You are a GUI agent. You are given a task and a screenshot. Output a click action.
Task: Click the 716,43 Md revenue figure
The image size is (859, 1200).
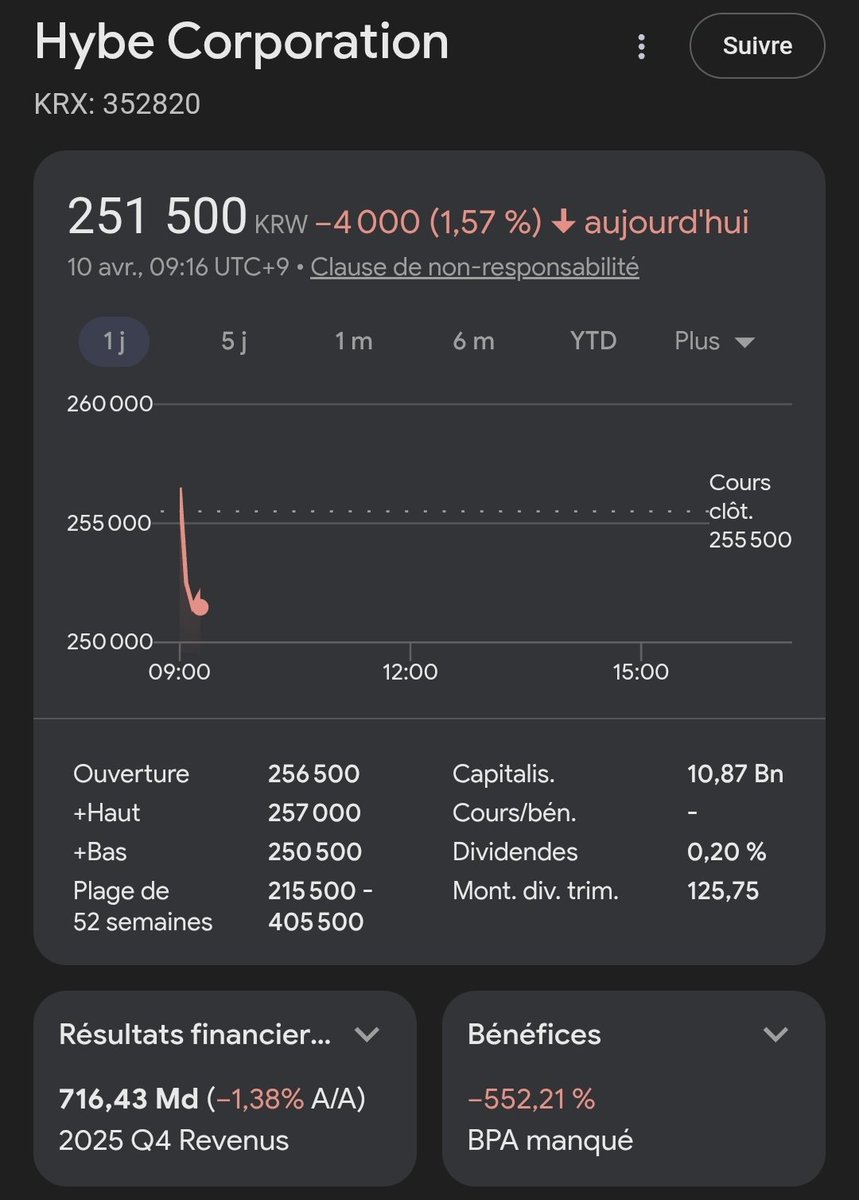pos(129,1099)
